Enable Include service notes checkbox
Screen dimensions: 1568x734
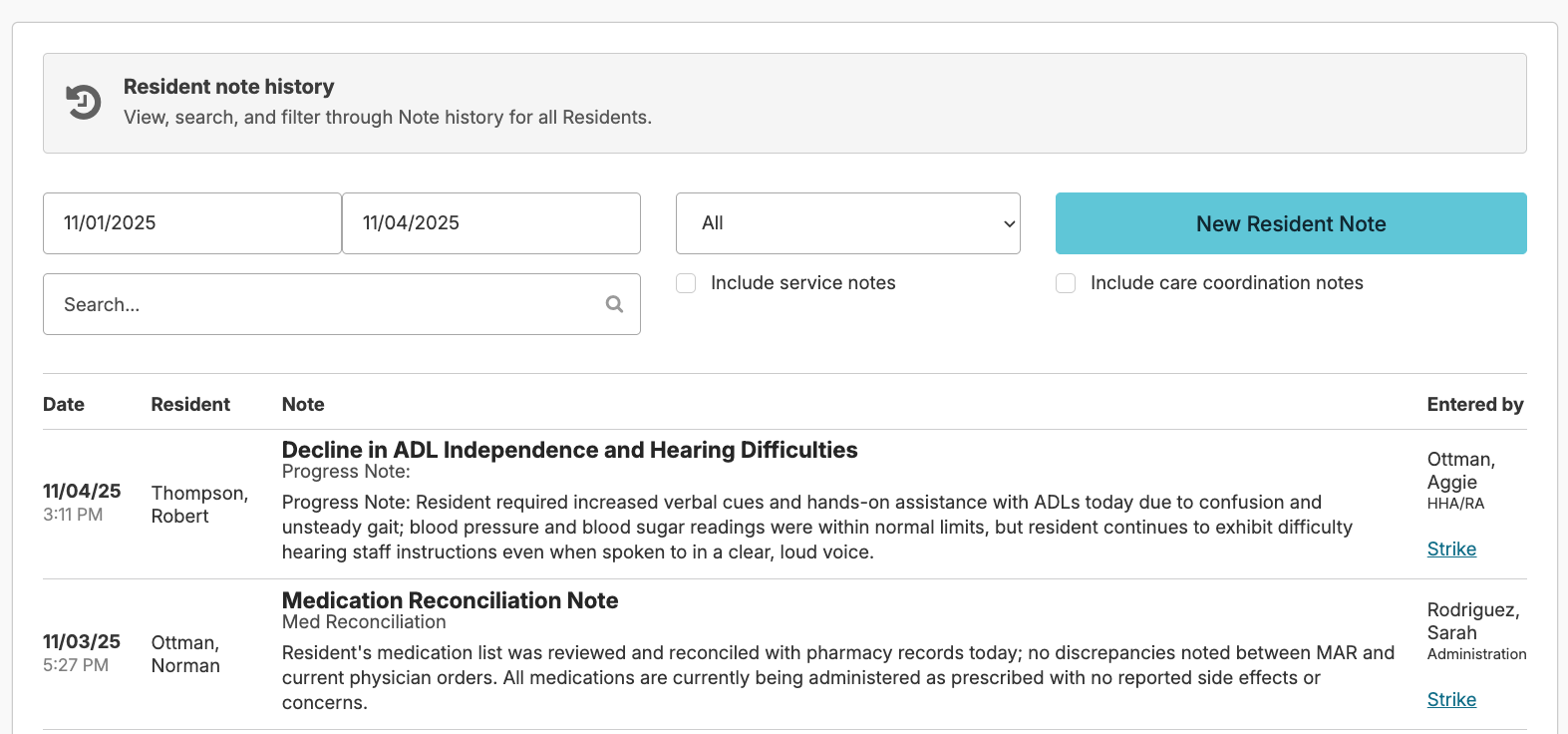[686, 283]
